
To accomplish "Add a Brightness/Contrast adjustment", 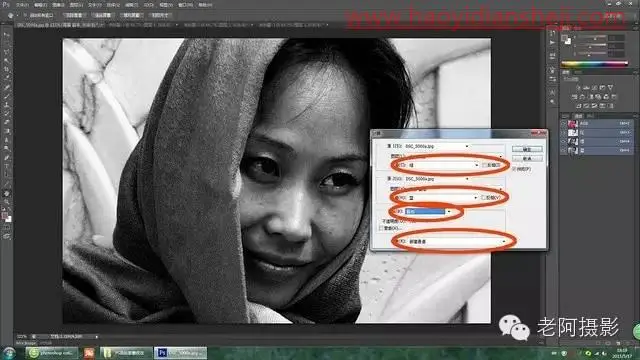I will [x=578, y=87].
